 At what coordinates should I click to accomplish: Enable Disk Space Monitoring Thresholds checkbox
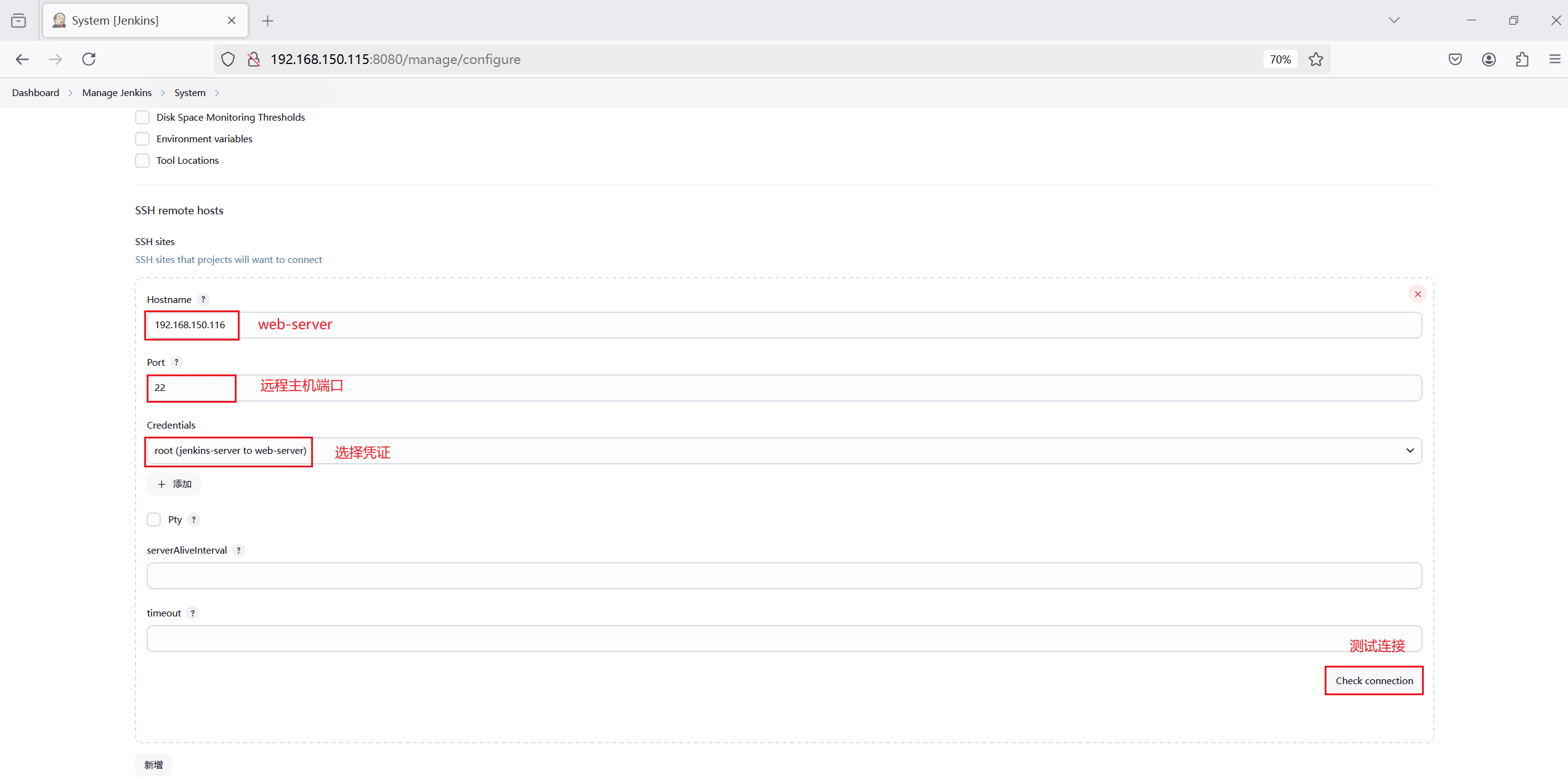click(142, 117)
